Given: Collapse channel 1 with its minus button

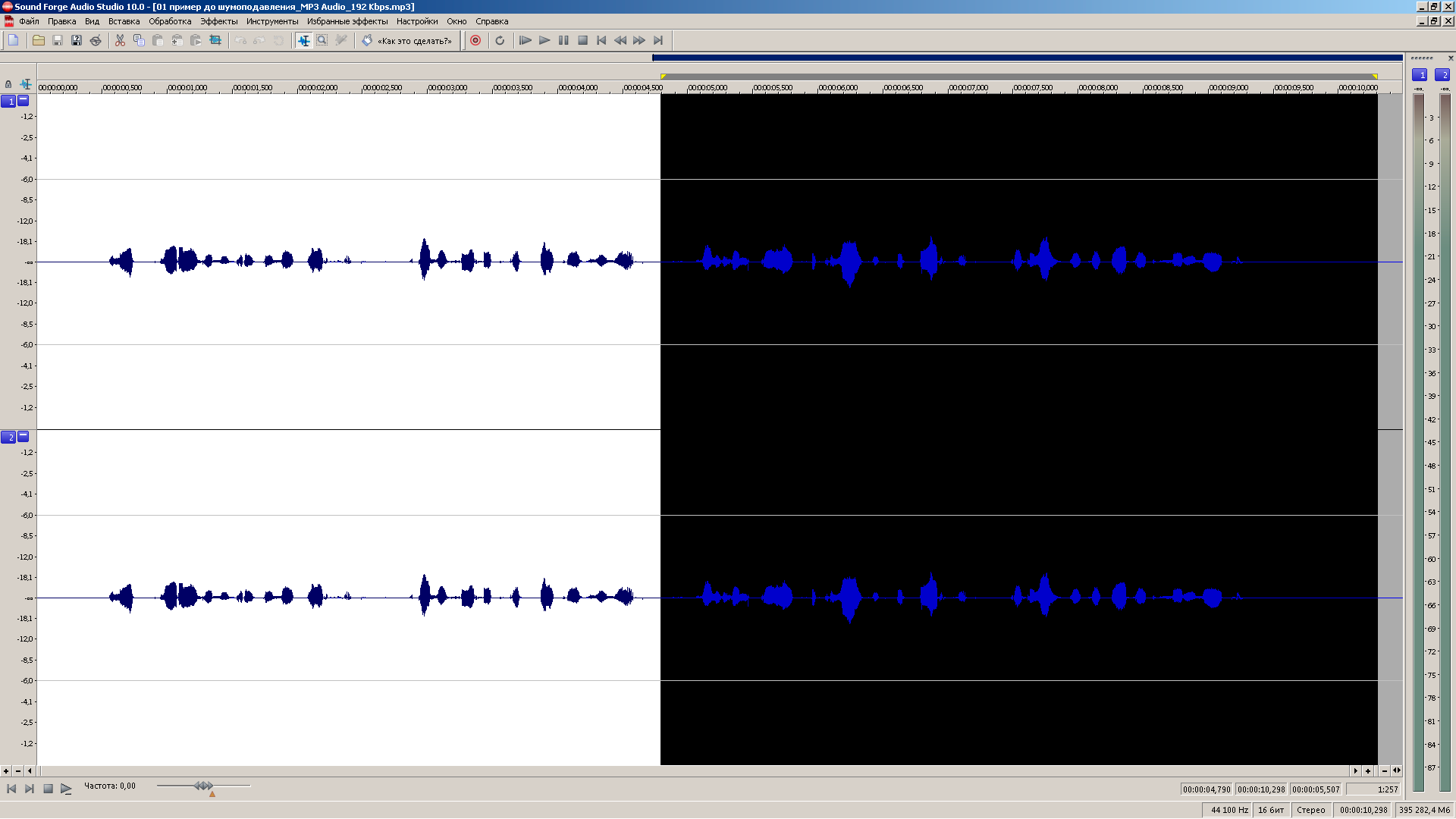Looking at the screenshot, I should coord(23,100).
